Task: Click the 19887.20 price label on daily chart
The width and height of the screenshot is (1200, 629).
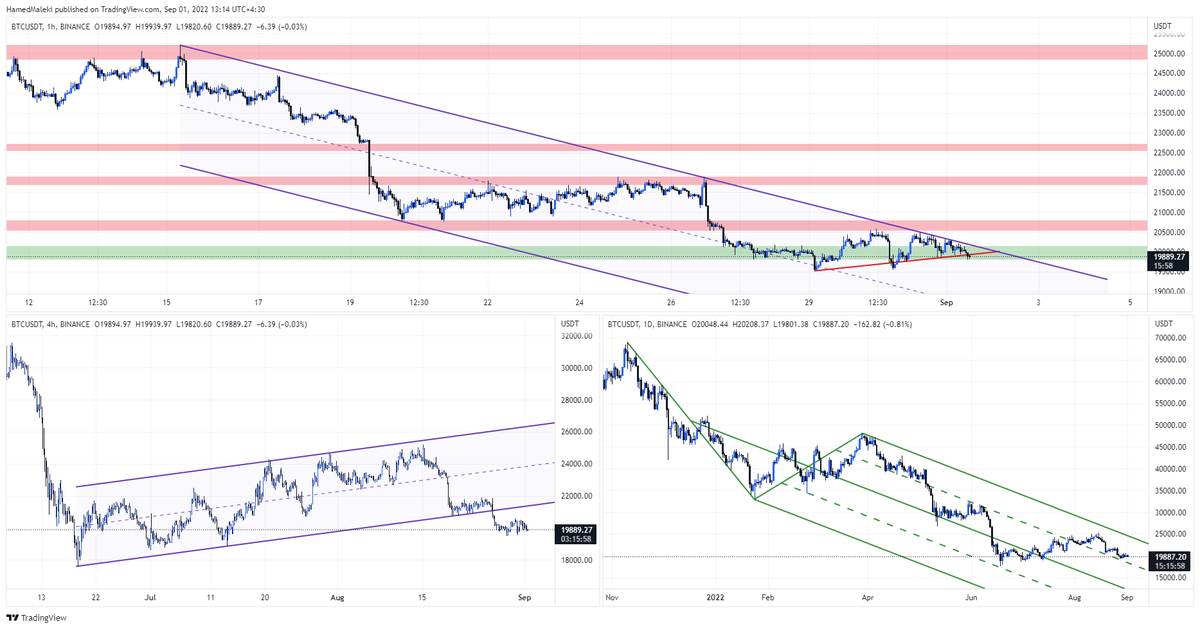Action: point(1168,556)
